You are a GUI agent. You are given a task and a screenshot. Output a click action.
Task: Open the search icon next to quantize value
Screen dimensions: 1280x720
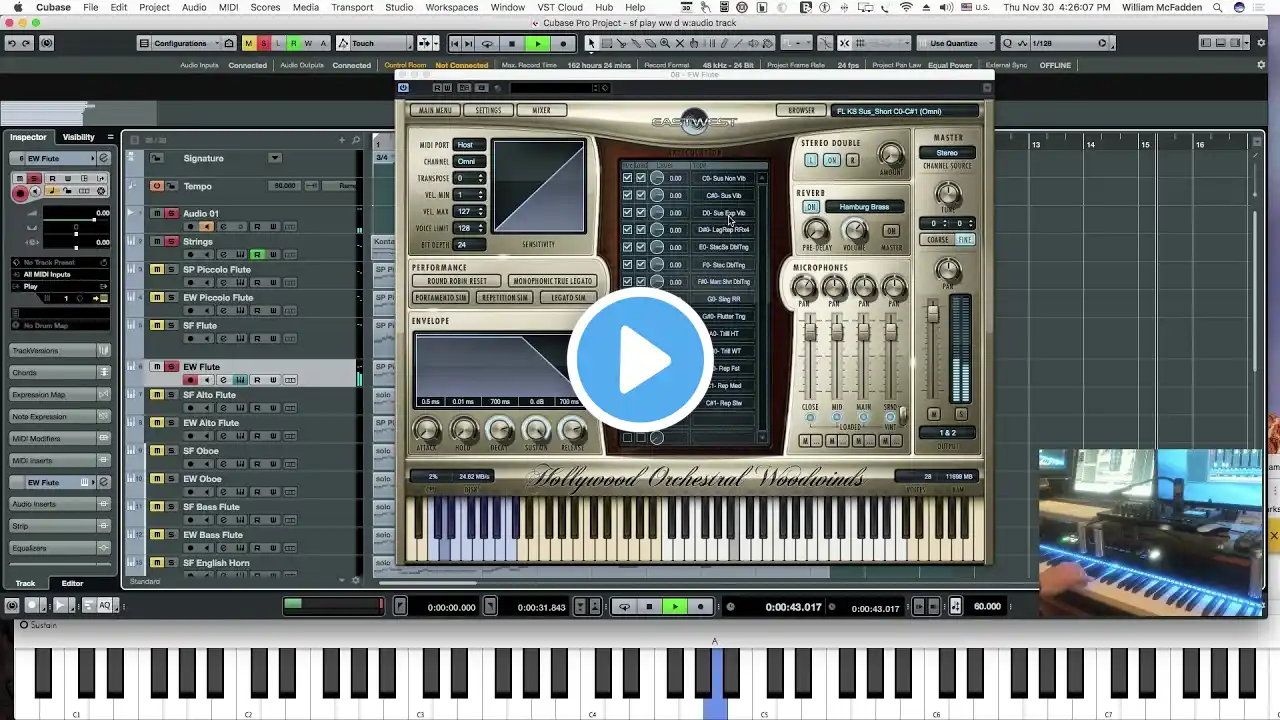[x=1008, y=43]
